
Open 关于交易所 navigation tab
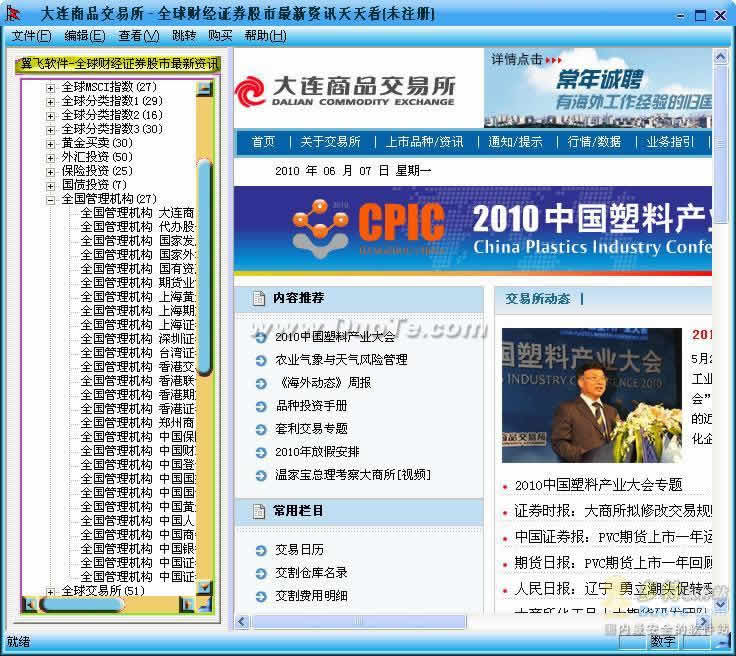click(330, 142)
